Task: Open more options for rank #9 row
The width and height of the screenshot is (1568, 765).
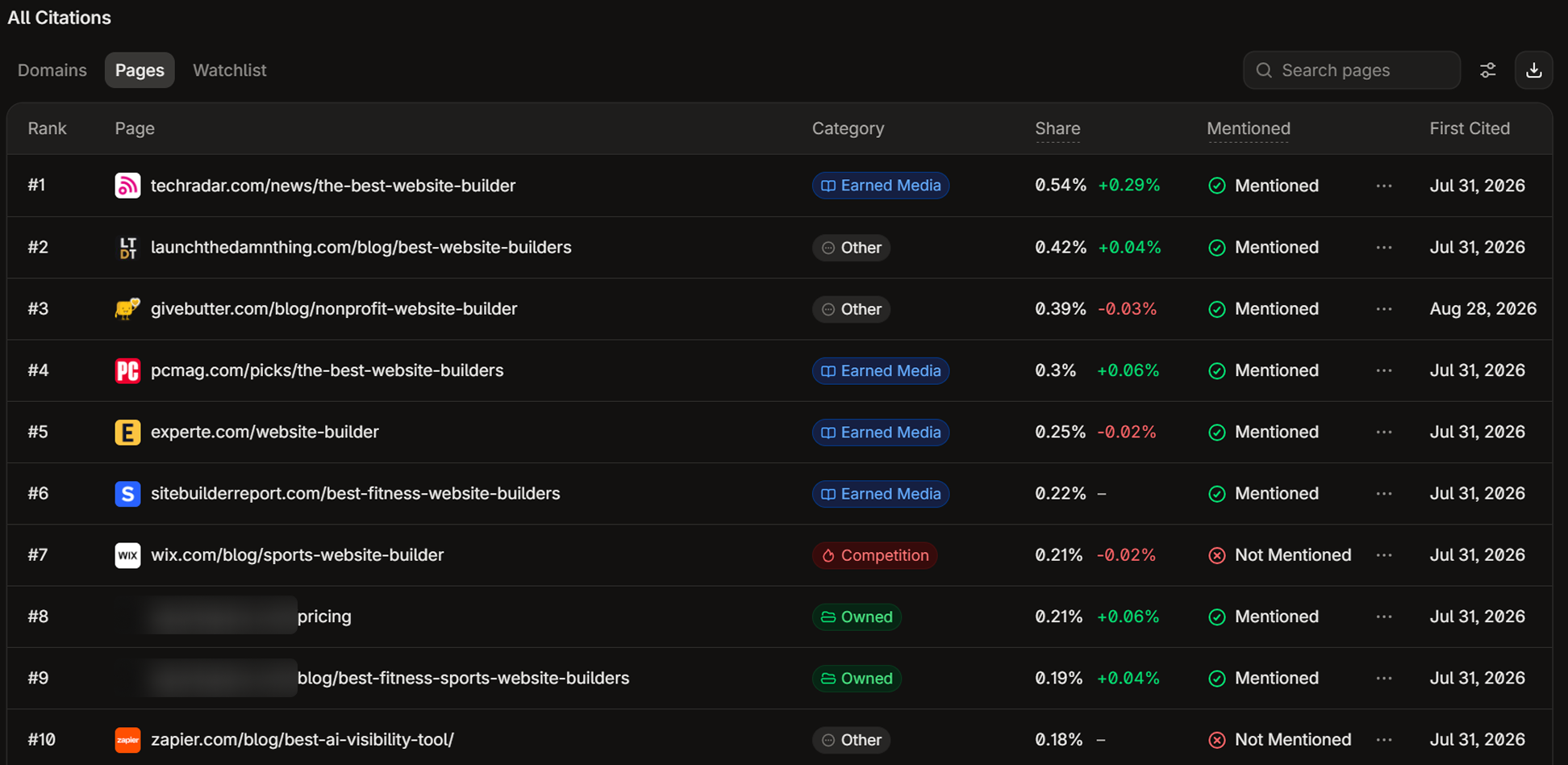Action: (1384, 678)
